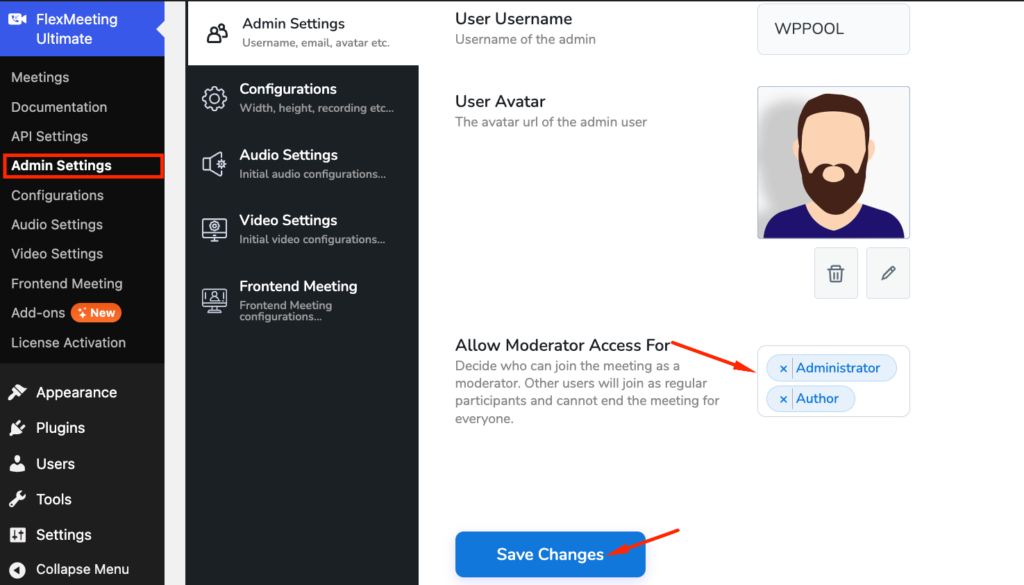The width and height of the screenshot is (1024, 585).
Task: Remove the Administrator role tag
Action: (x=783, y=368)
